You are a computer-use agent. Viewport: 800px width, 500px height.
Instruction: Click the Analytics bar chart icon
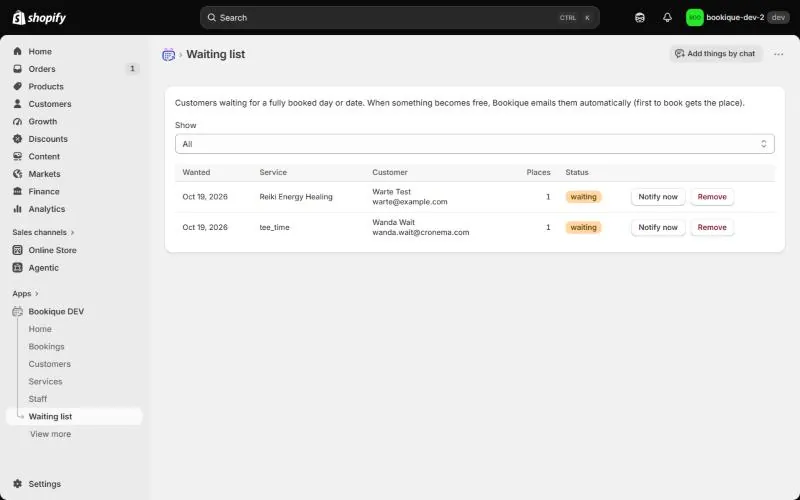tap(17, 209)
